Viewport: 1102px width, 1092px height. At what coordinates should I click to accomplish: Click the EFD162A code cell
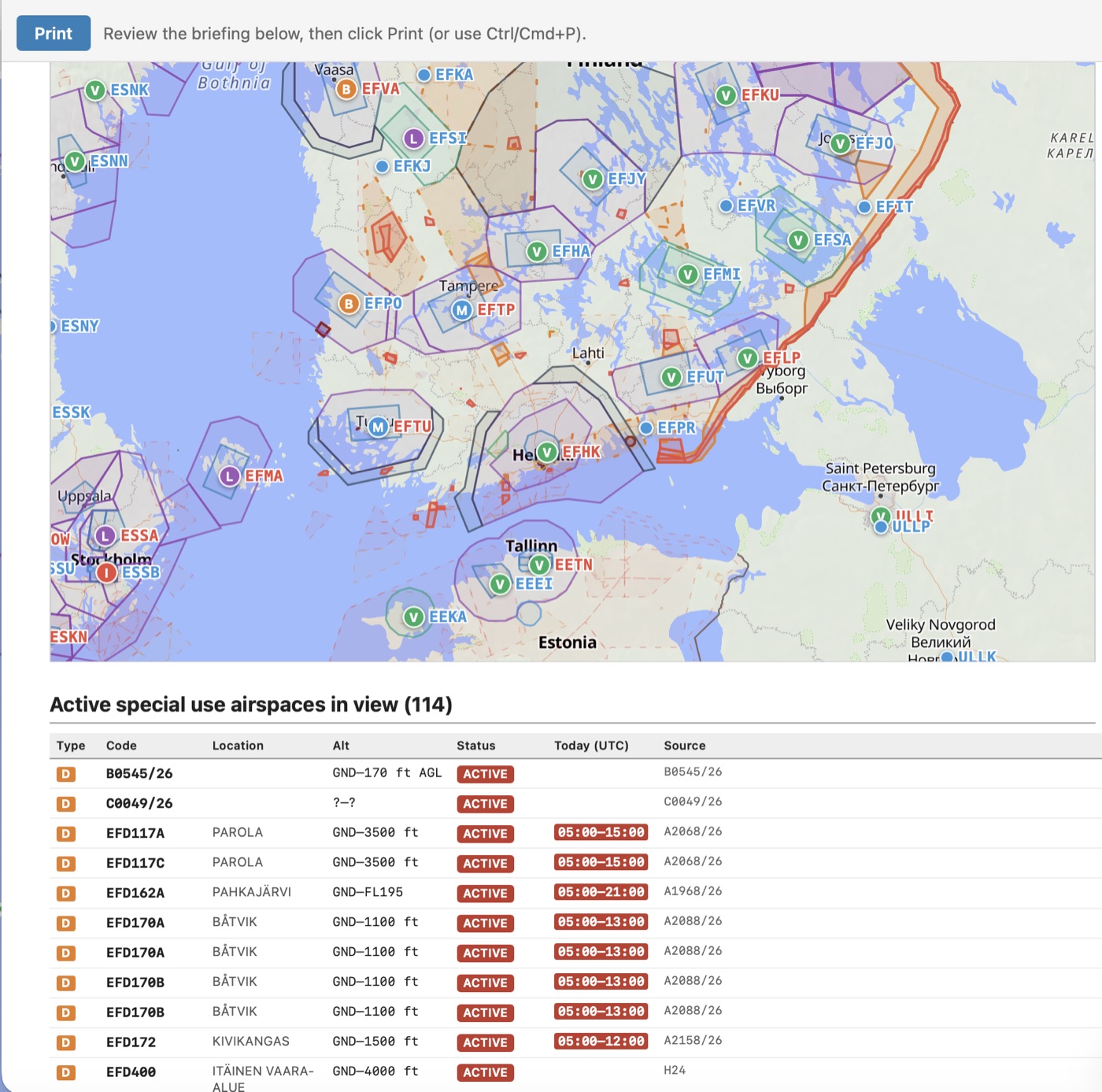[x=135, y=893]
